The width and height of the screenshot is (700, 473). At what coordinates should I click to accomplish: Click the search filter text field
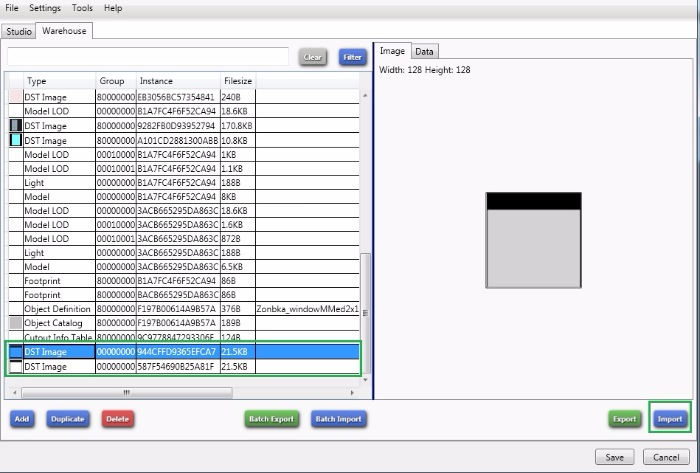(x=148, y=57)
